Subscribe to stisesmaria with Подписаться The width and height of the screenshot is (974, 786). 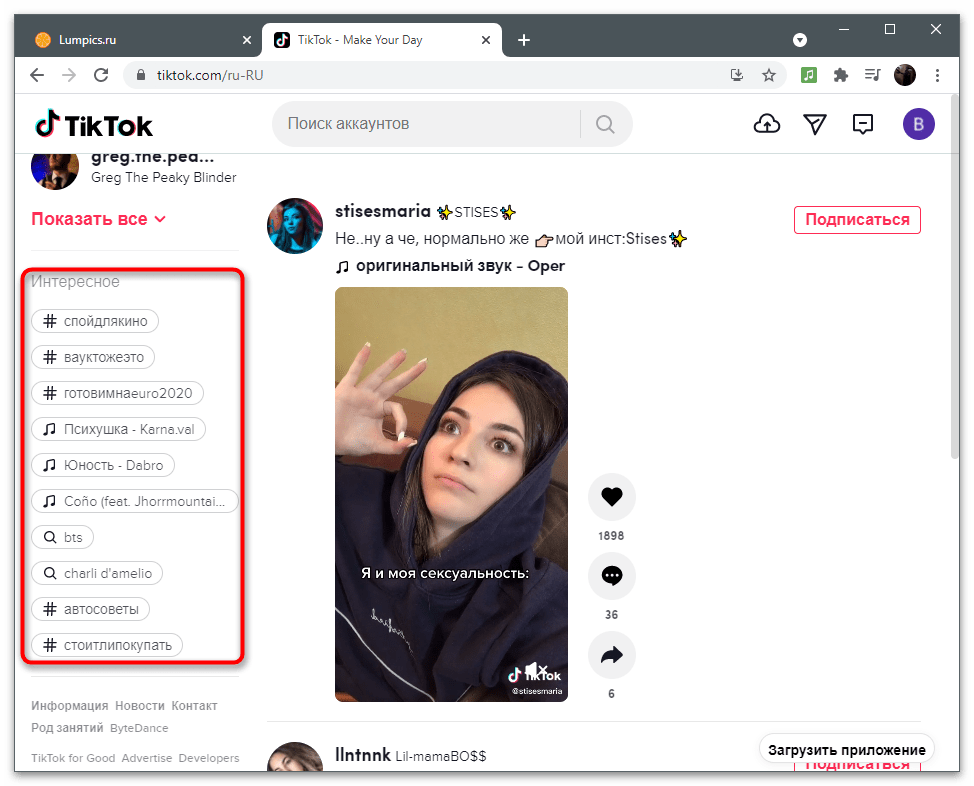[857, 220]
